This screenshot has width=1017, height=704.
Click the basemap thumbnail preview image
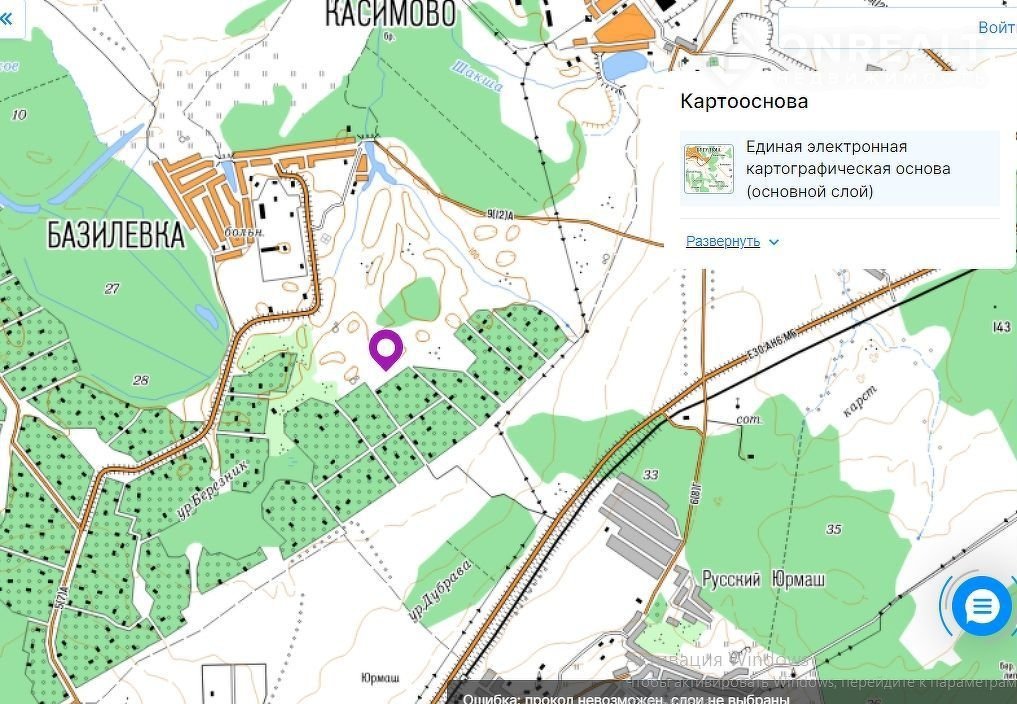click(709, 169)
